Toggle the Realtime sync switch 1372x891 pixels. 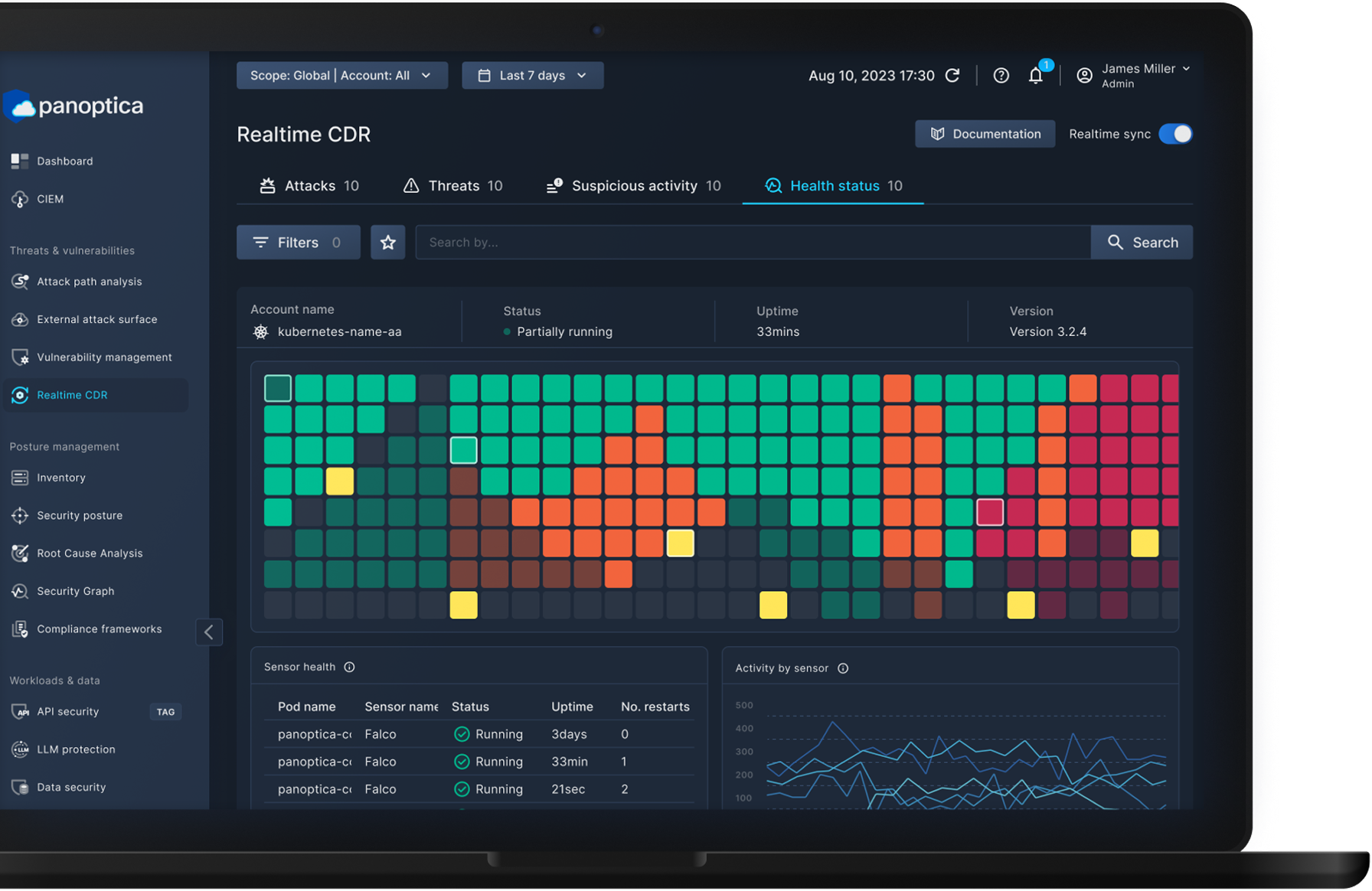(x=1175, y=134)
